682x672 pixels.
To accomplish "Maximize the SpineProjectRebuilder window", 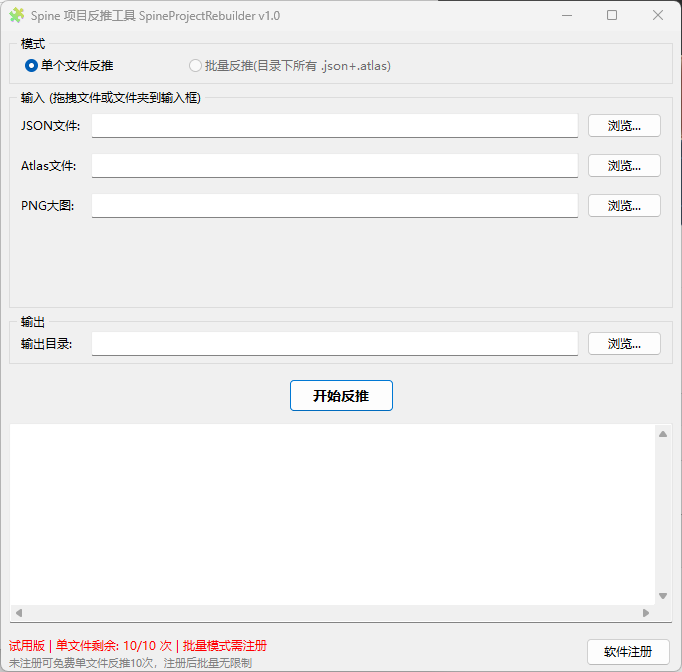I will 612,15.
